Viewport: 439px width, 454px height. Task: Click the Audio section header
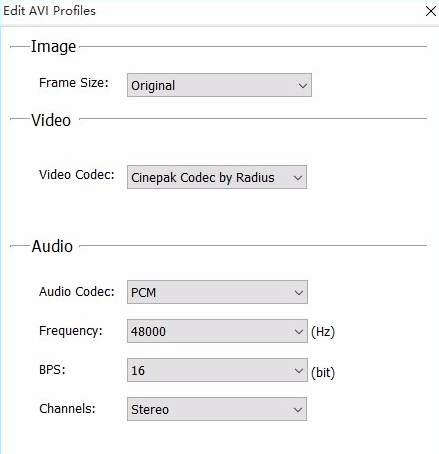(52, 246)
